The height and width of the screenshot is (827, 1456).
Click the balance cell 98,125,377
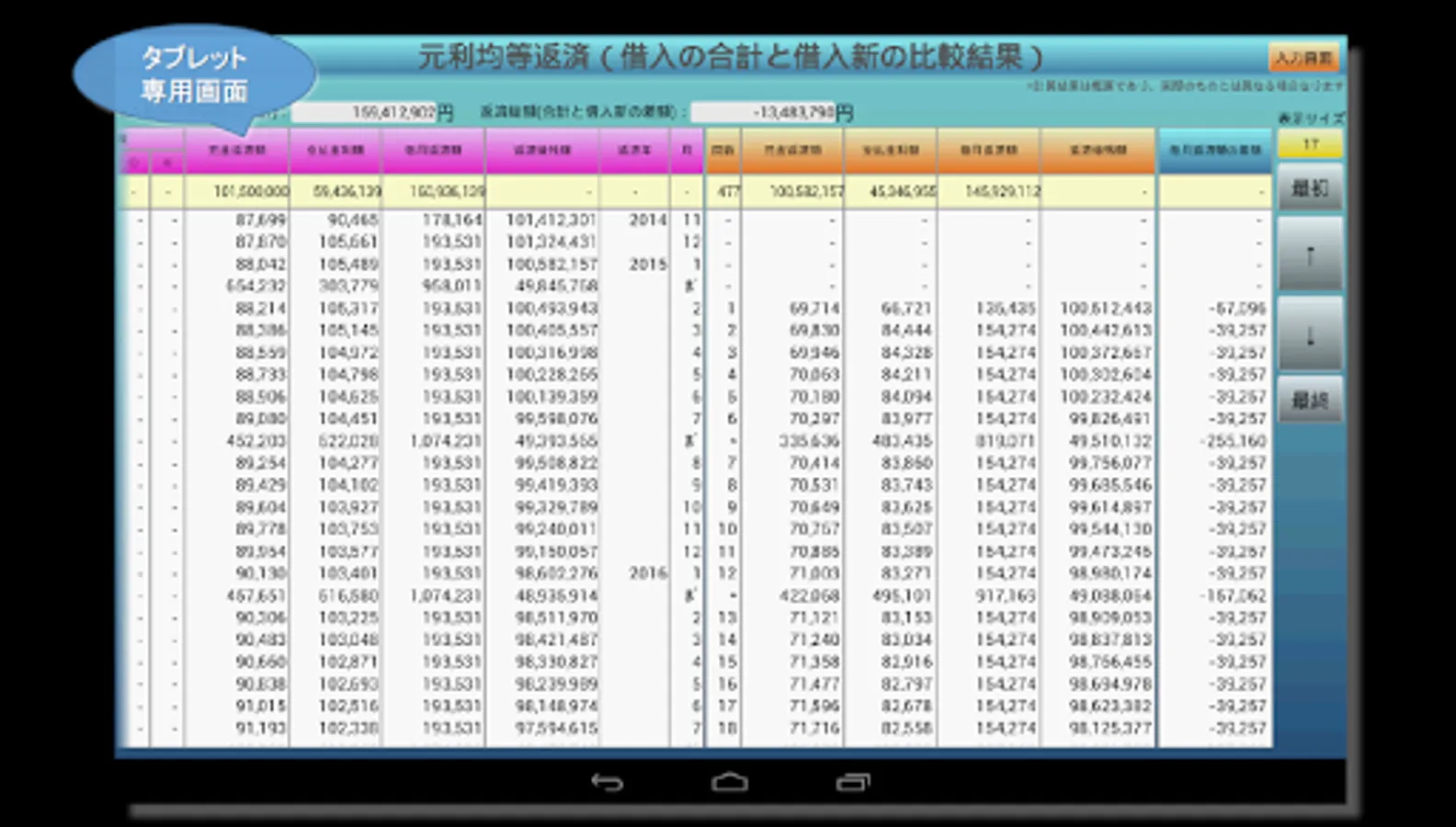1110,728
